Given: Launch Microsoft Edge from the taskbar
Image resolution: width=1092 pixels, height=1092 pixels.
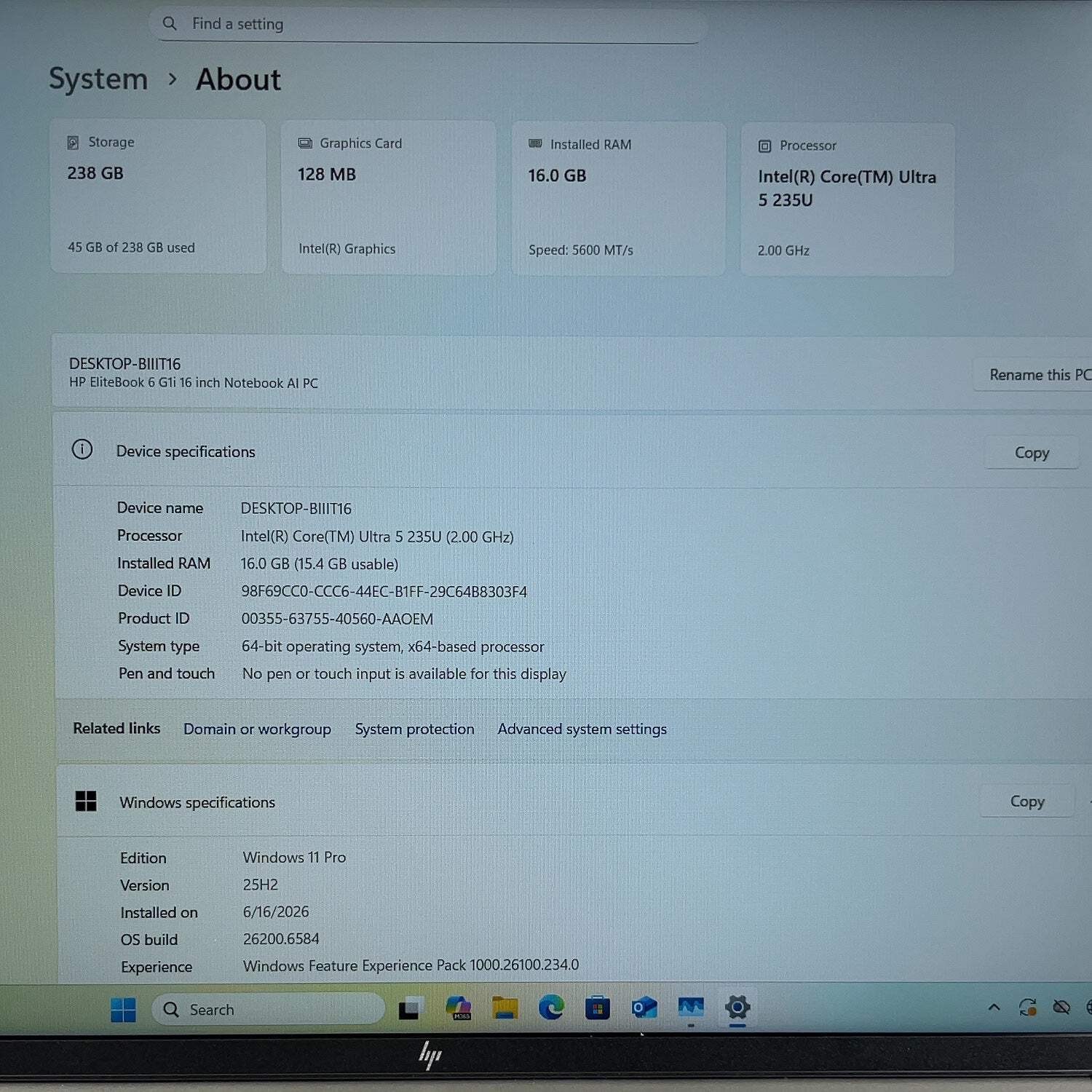Looking at the screenshot, I should [x=551, y=1008].
